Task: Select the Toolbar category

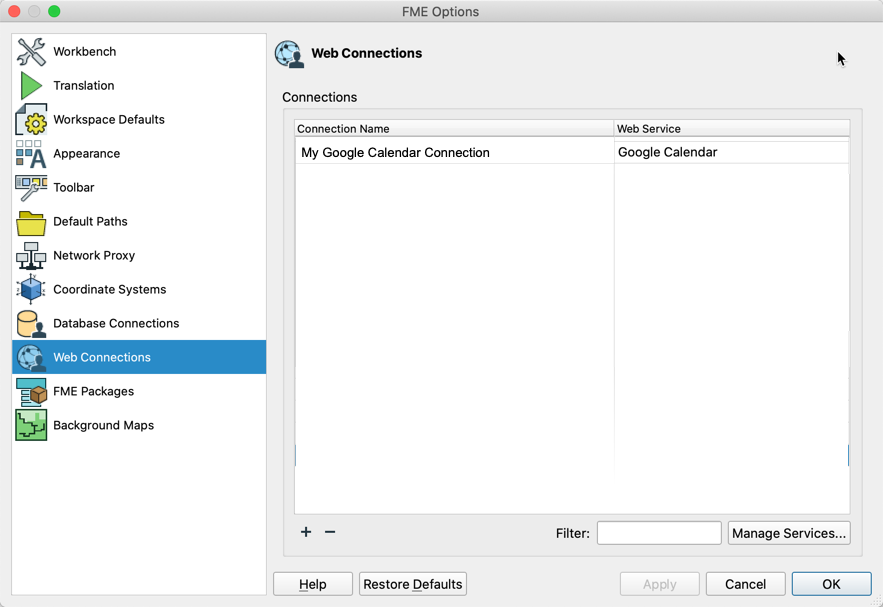Action: click(x=139, y=188)
